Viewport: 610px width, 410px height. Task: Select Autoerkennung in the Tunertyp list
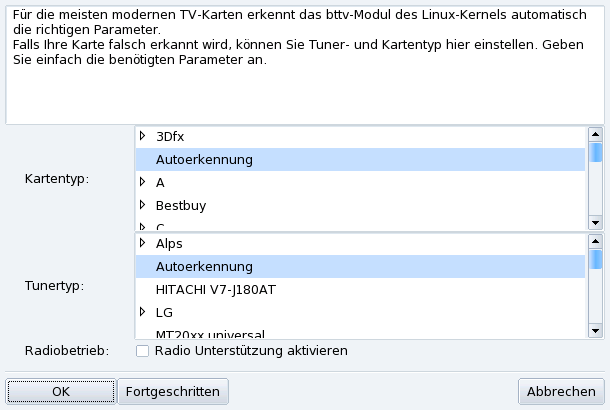click(x=204, y=267)
